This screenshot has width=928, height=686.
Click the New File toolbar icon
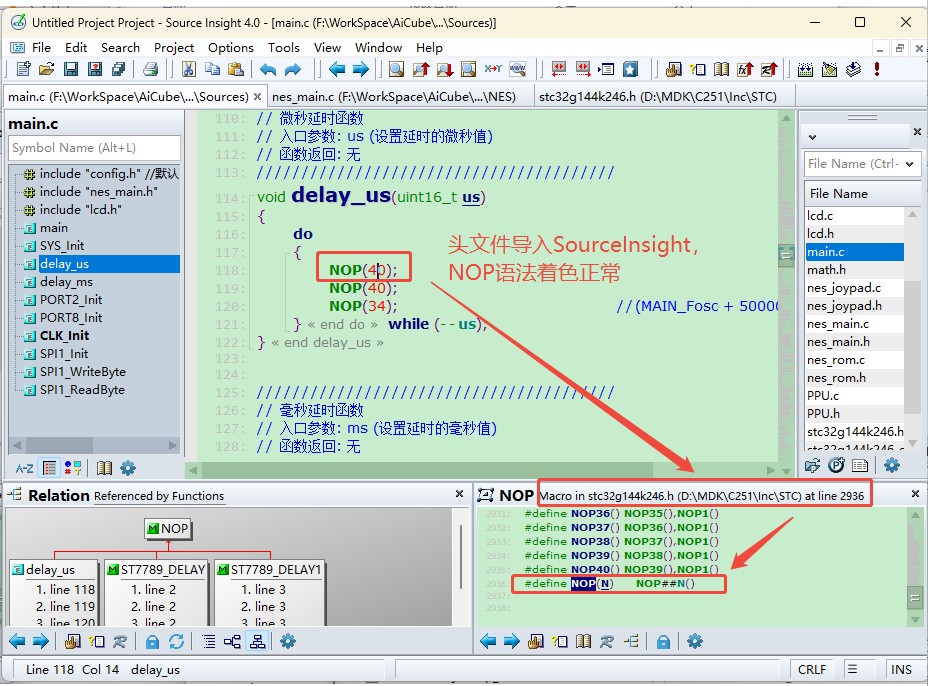(24, 69)
